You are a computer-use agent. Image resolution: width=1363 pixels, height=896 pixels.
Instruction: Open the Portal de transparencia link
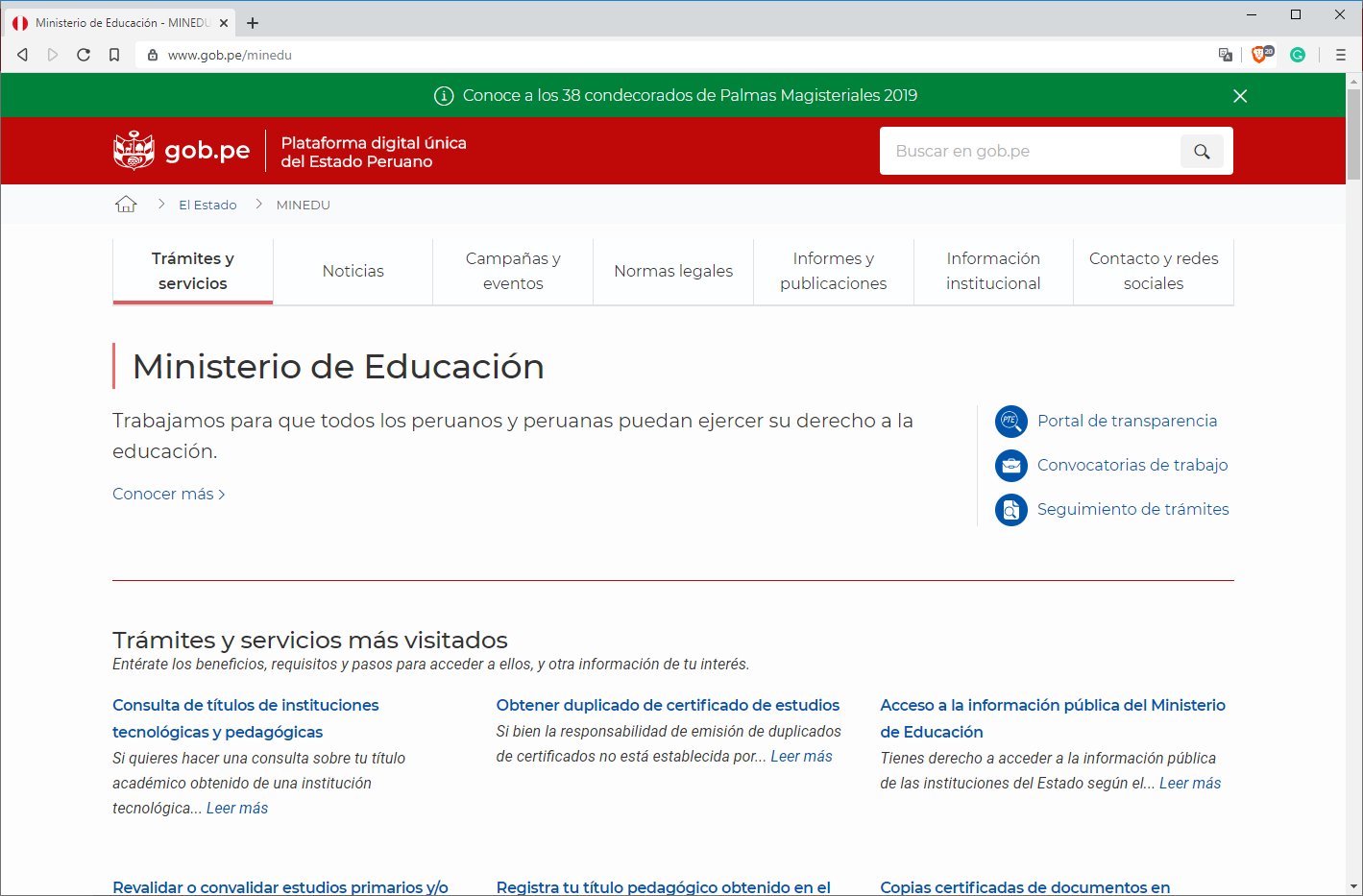click(1127, 421)
